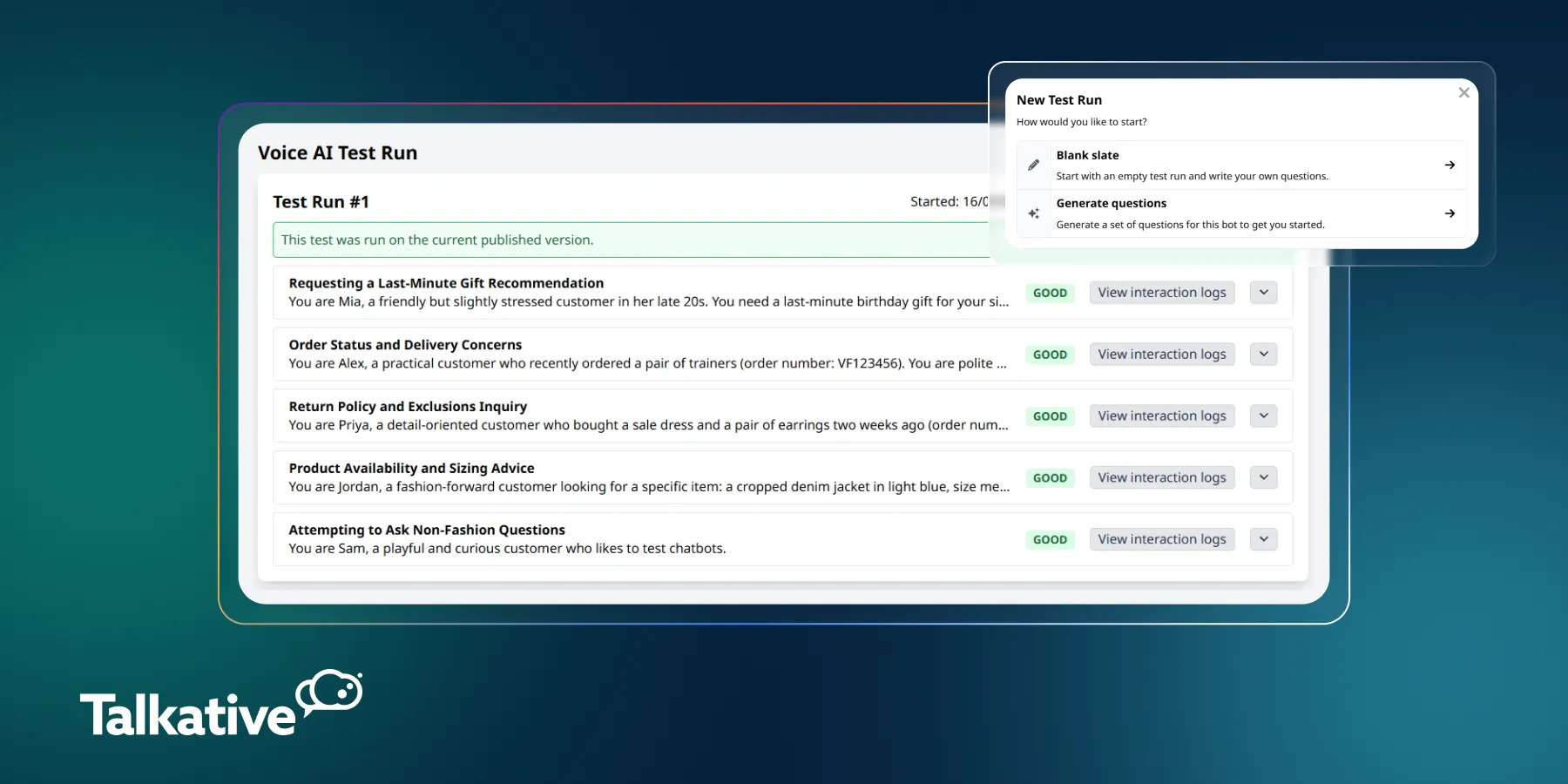
Task: Click GOOD badge on Non-Fashion Questions row
Action: pyautogui.click(x=1050, y=540)
